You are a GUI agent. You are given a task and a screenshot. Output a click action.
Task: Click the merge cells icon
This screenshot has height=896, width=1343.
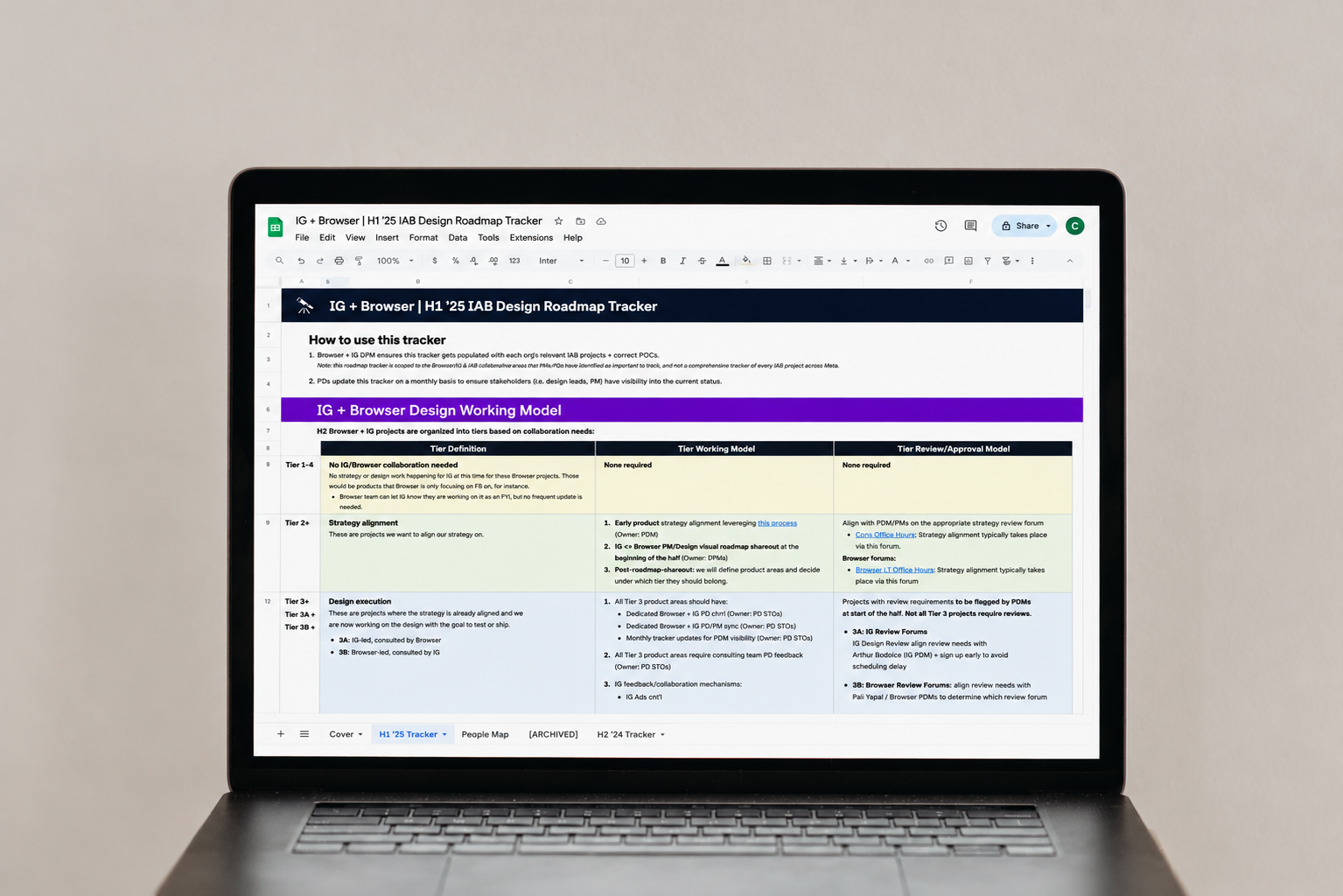[787, 261]
